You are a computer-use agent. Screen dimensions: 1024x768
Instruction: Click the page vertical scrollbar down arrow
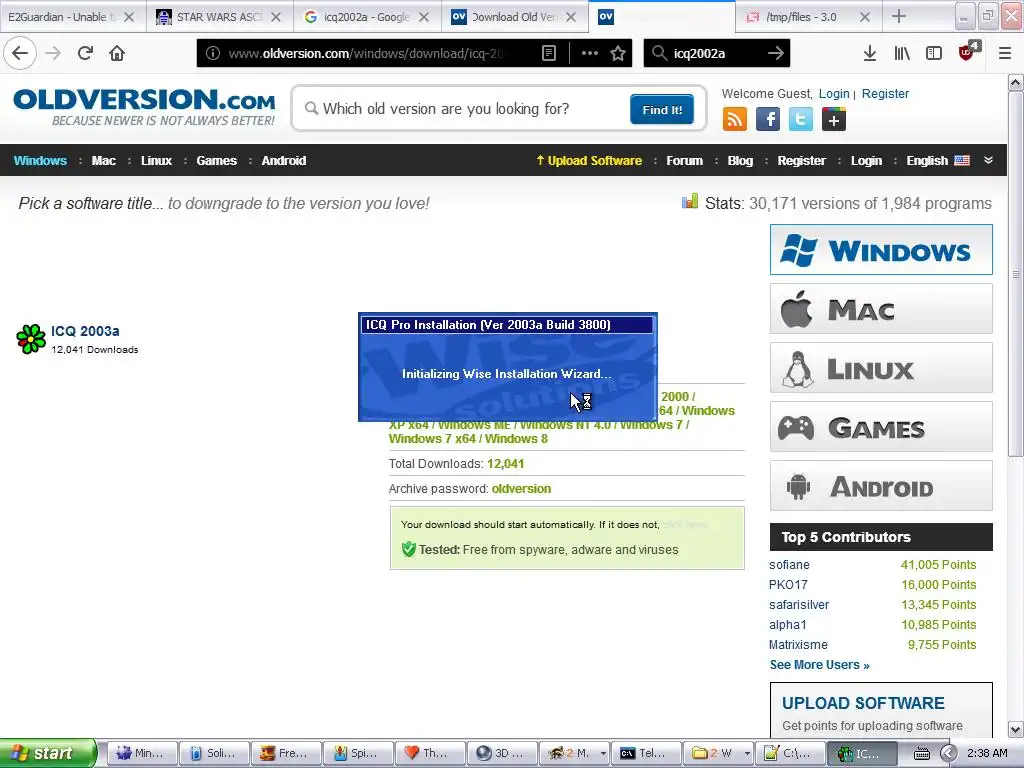tap(1016, 729)
